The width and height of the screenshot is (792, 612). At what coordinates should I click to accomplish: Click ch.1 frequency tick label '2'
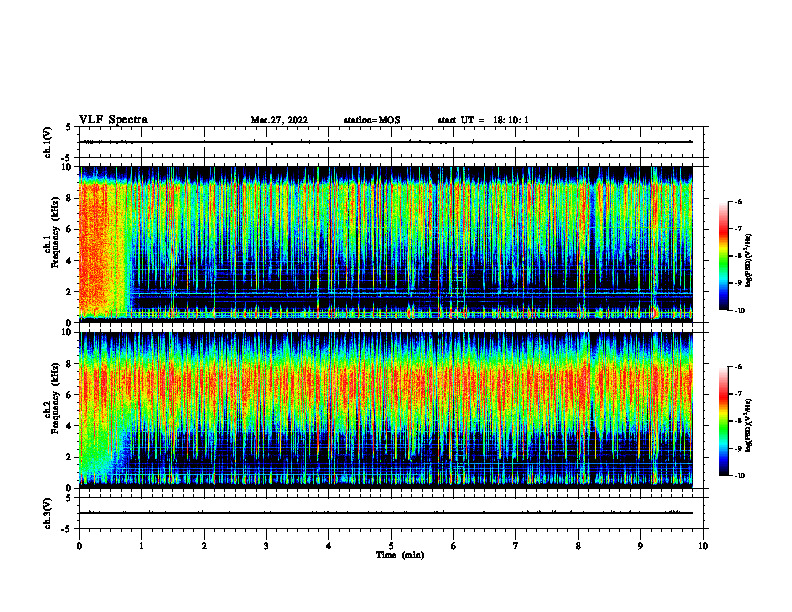coord(71,292)
